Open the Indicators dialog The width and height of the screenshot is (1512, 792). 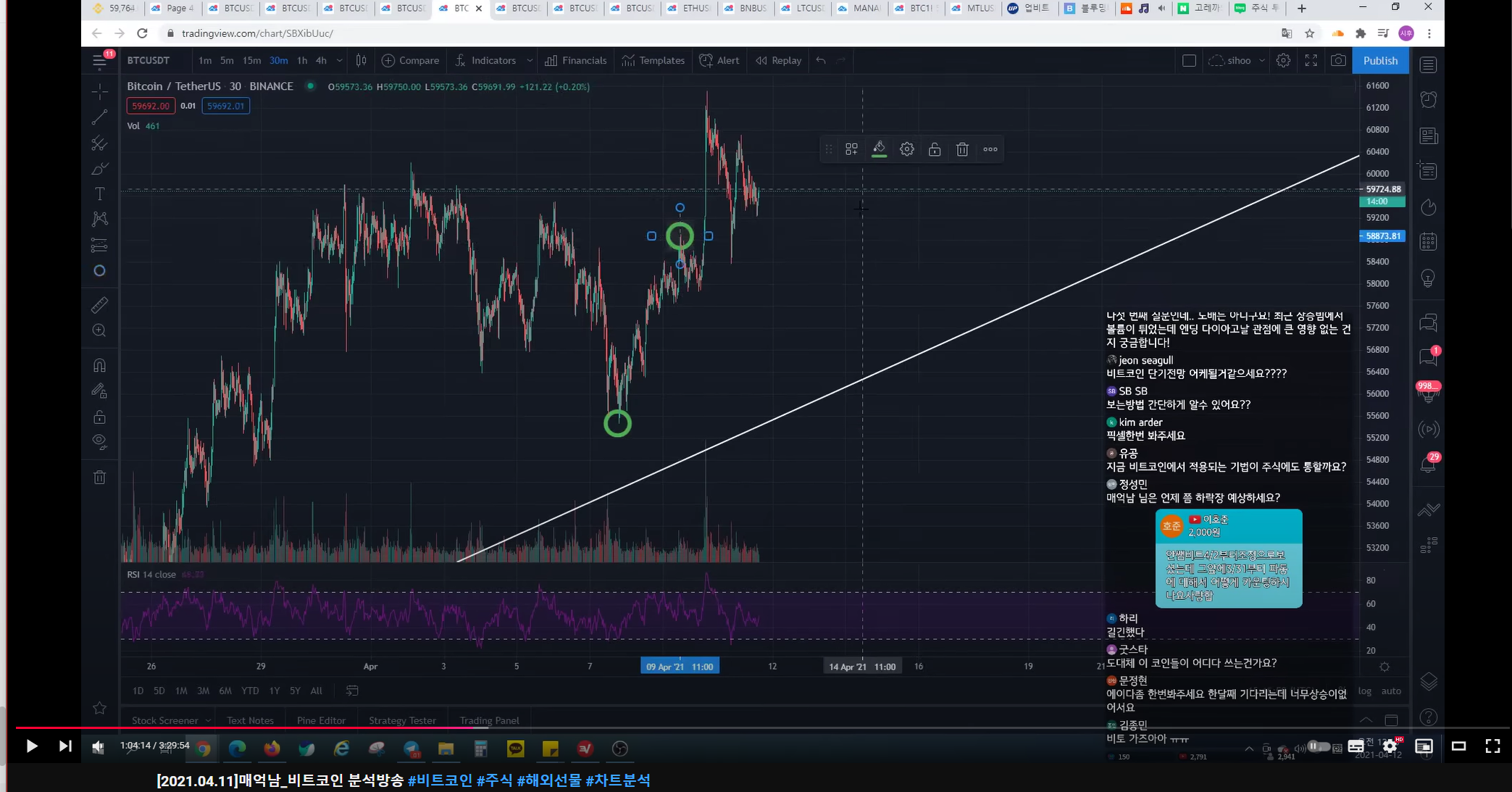click(485, 60)
